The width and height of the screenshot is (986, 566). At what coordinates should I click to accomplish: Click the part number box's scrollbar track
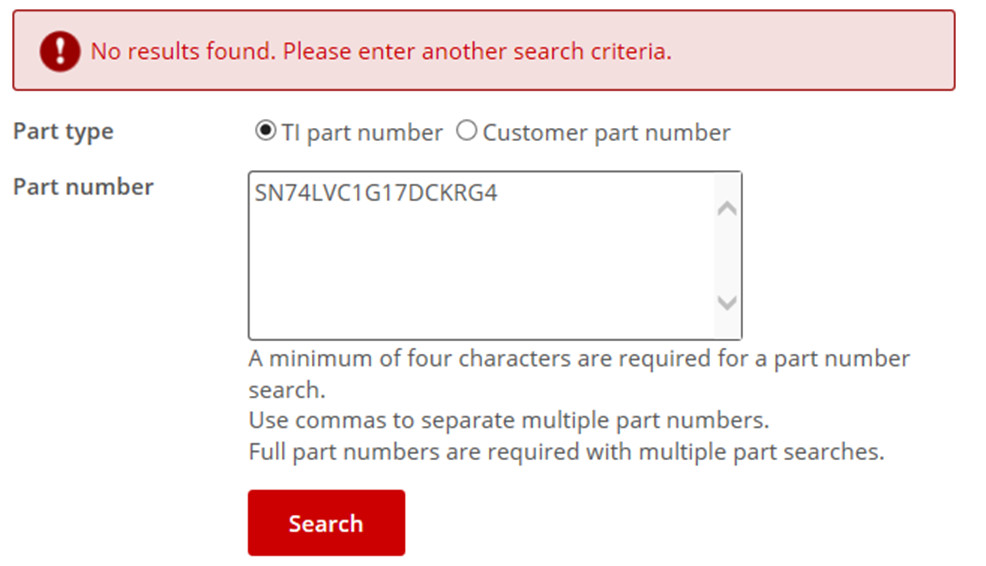pyautogui.click(x=727, y=255)
